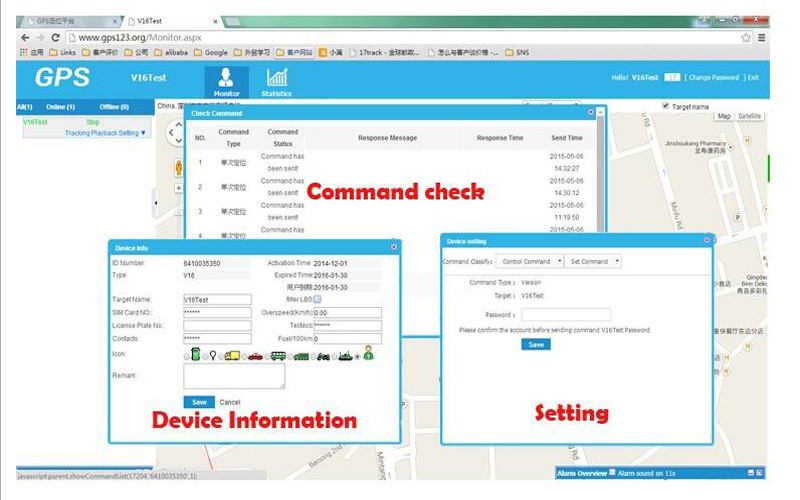Image resolution: width=800 pixels, height=500 pixels.
Task: Expand Tracking Playback Setting menu
Action: pyautogui.click(x=105, y=132)
